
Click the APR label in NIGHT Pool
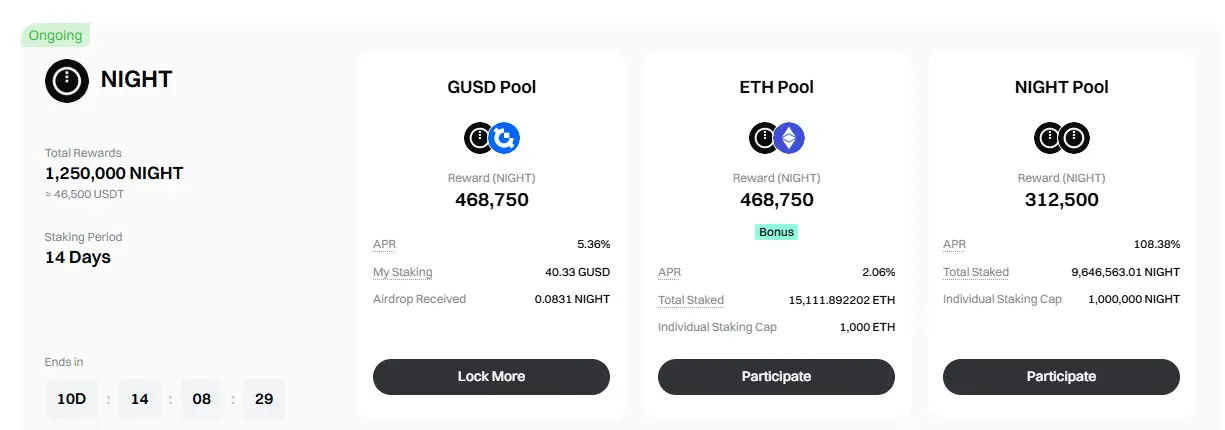tap(954, 244)
